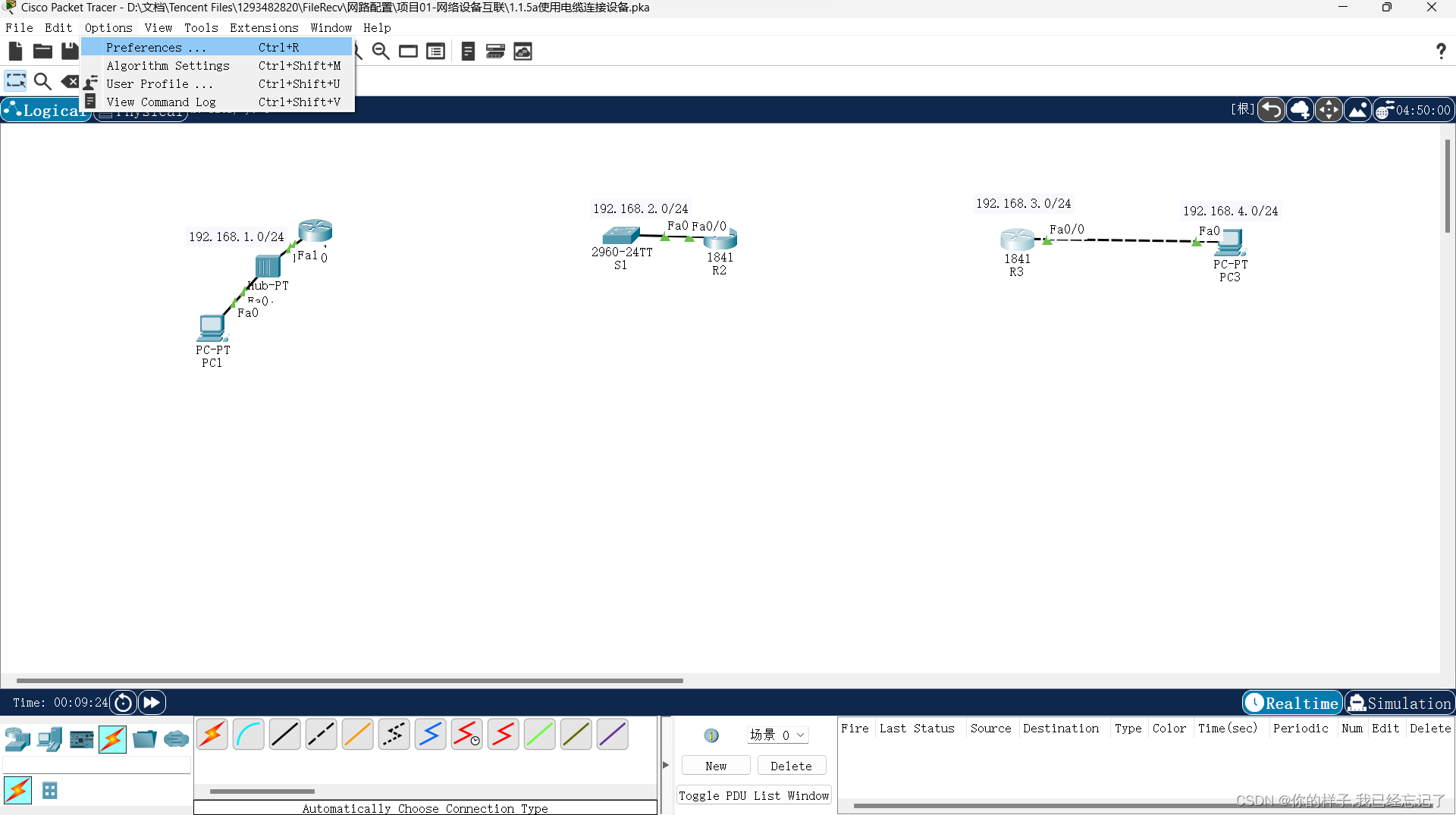Select the zoom out magnifier tool
Viewport: 1456px width, 815px height.
tap(380, 51)
